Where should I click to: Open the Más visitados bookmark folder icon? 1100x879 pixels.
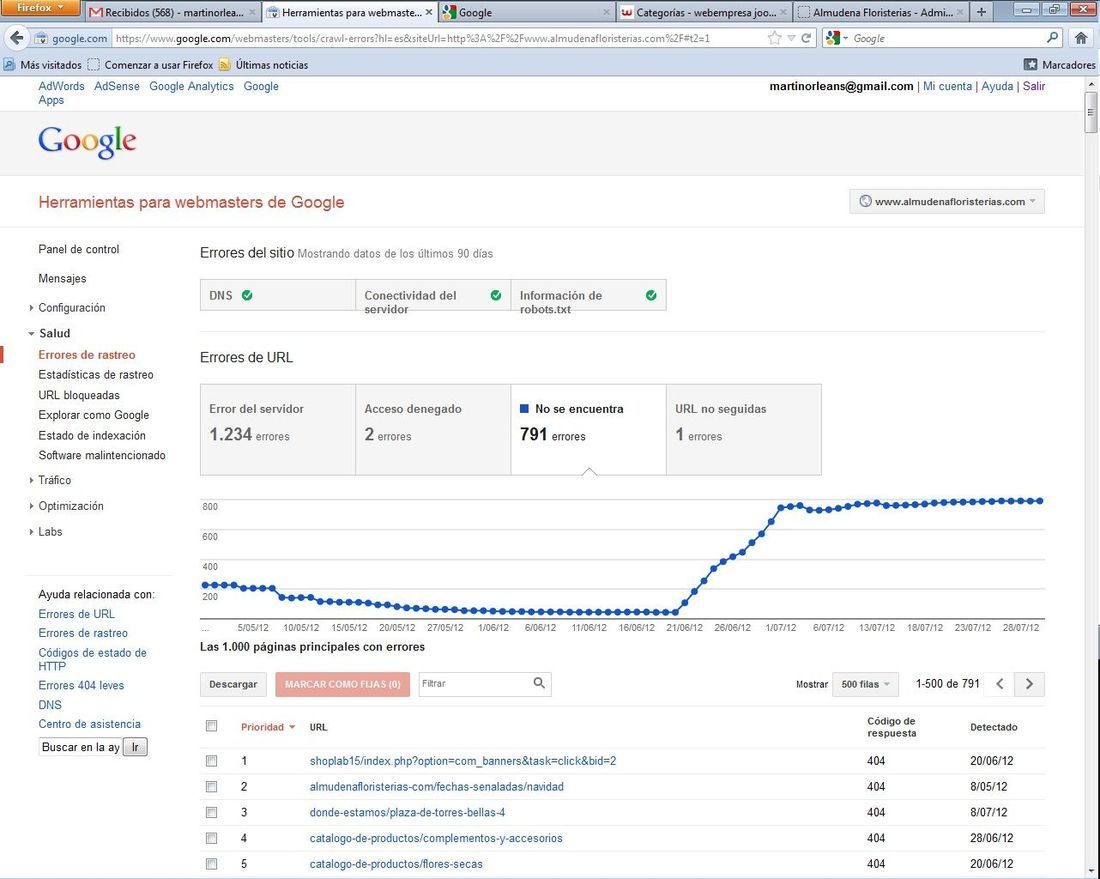(9, 65)
